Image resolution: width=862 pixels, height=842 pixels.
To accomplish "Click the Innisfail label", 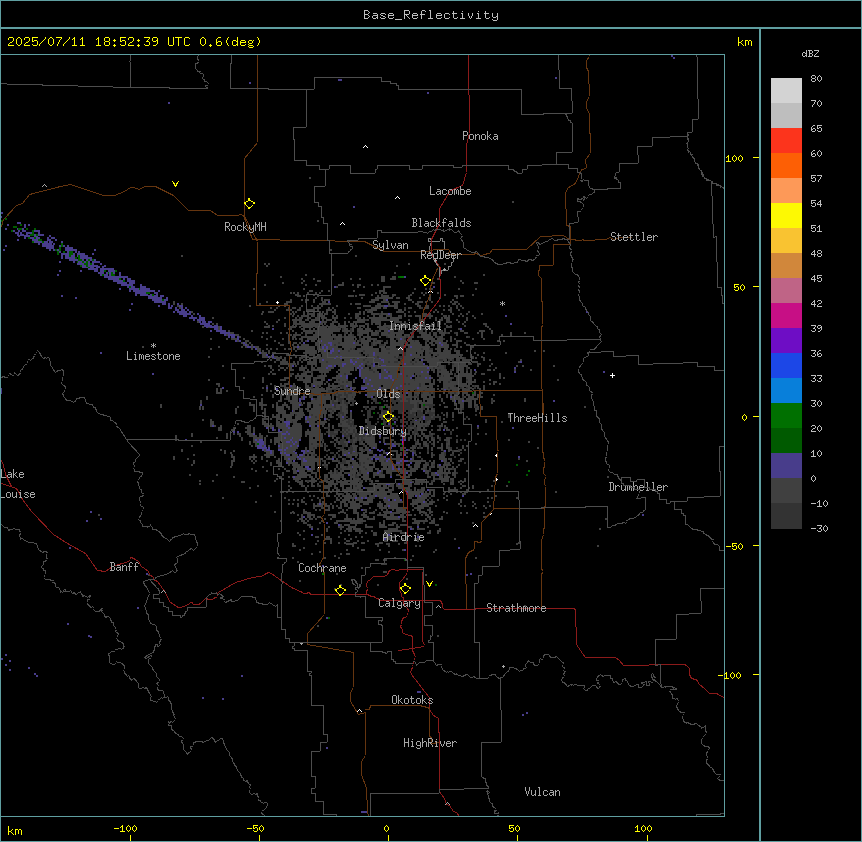I will pos(415,326).
